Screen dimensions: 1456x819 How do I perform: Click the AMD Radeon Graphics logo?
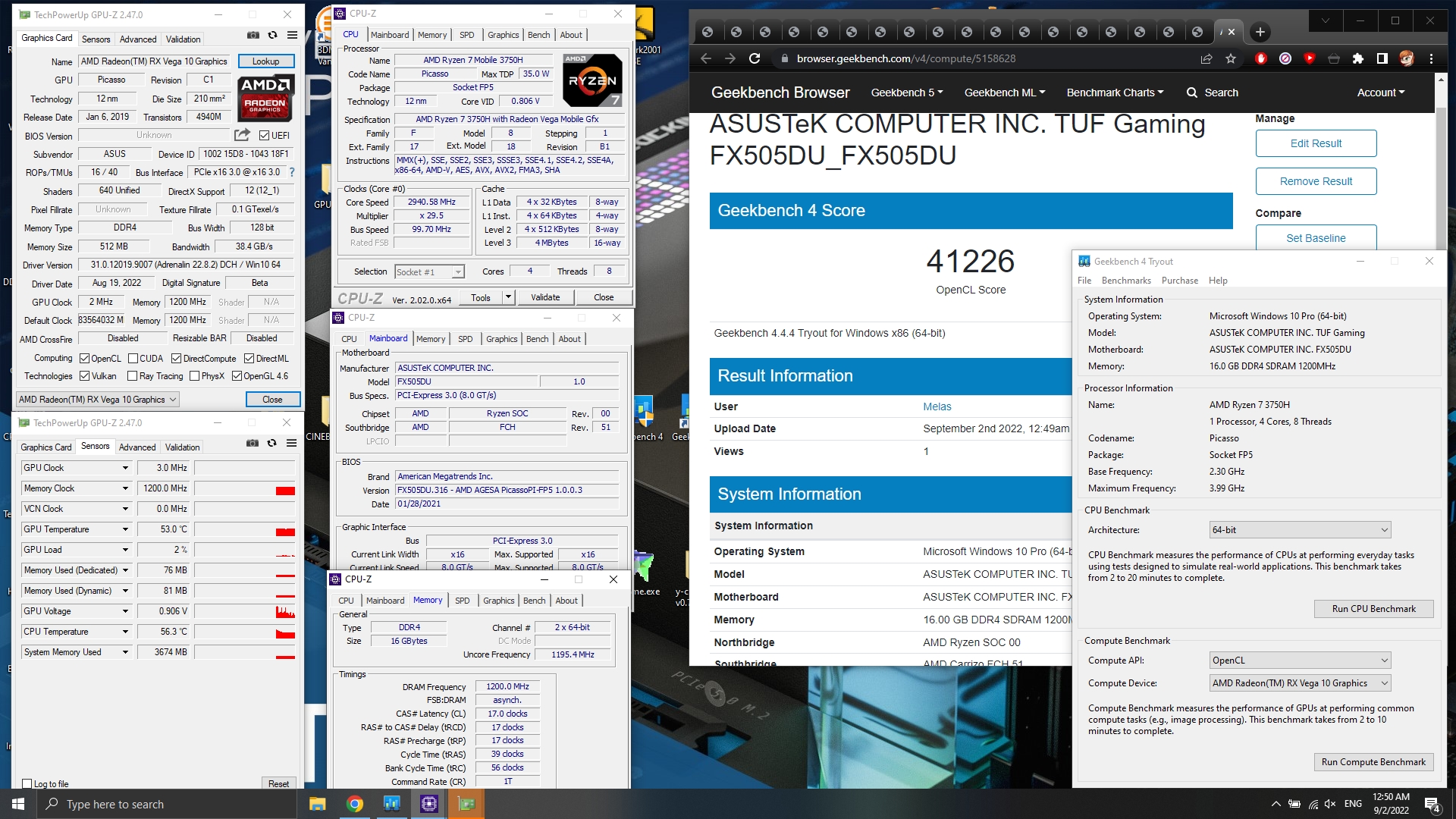point(265,99)
